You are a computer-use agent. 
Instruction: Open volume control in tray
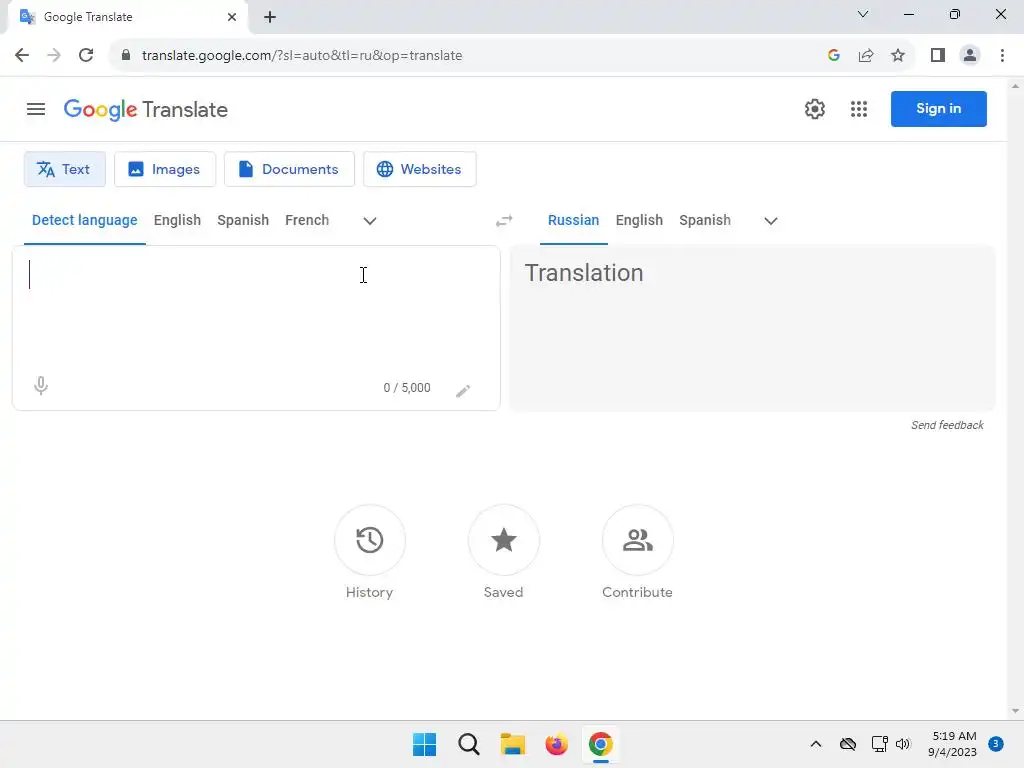pos(903,744)
